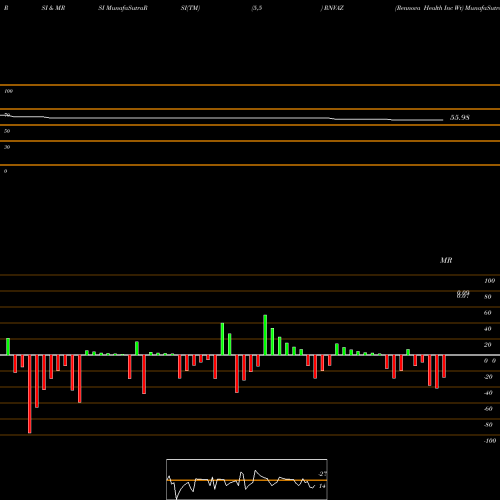Click the RSI axis label 0 on left
The image size is (500, 500).
click(x=5, y=171)
